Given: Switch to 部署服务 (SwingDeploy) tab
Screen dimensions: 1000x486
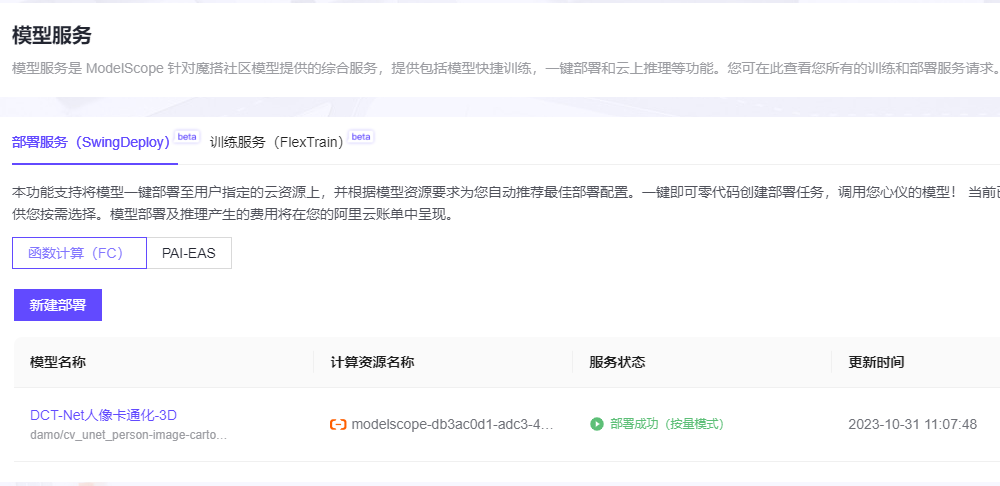Looking at the screenshot, I should click(91, 142).
